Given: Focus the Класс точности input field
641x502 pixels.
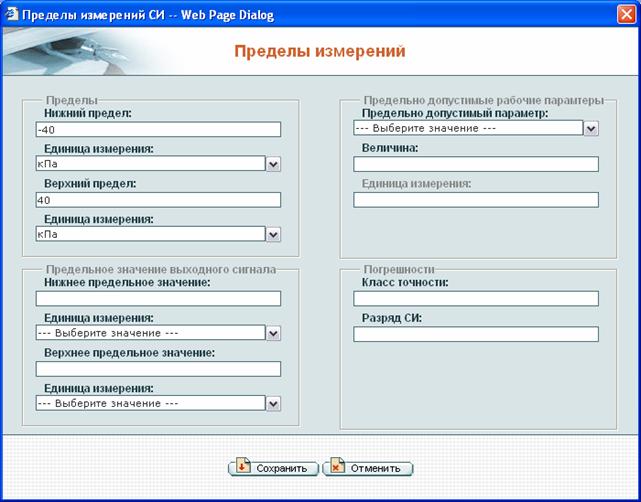Looking at the screenshot, I should tap(476, 298).
